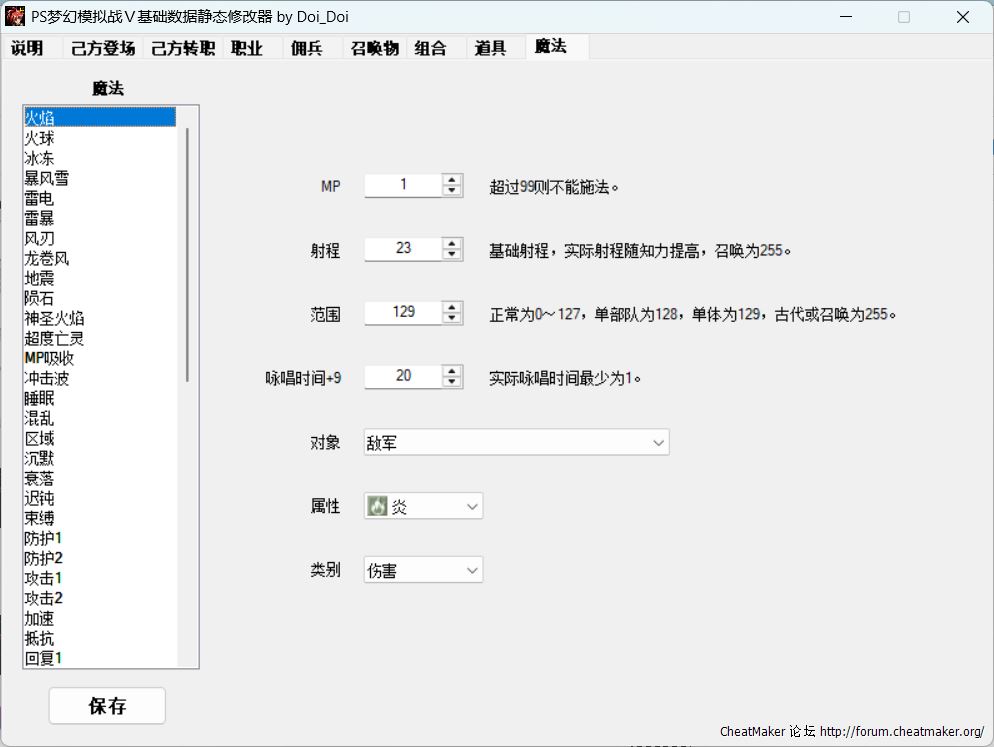994x747 pixels.
Task: Click the fire element icon in 属性 dropdown
Action: (x=377, y=507)
